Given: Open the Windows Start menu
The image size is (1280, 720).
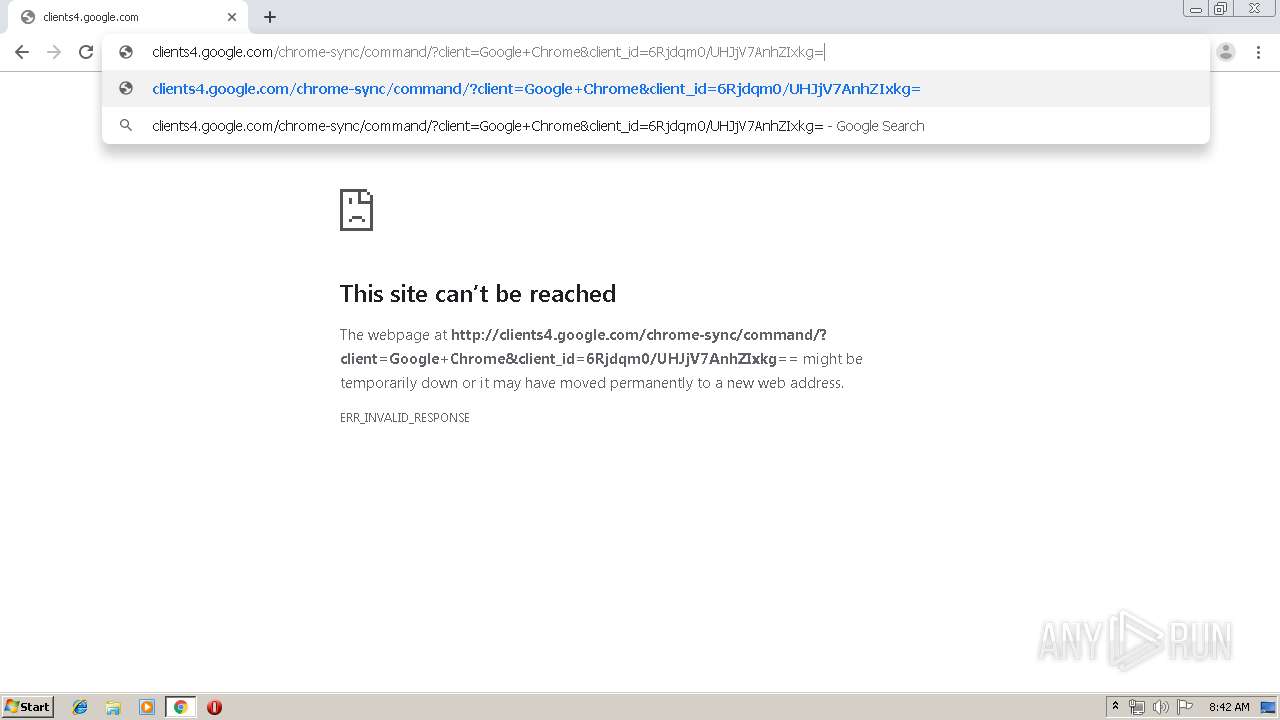Looking at the screenshot, I should click(28, 707).
